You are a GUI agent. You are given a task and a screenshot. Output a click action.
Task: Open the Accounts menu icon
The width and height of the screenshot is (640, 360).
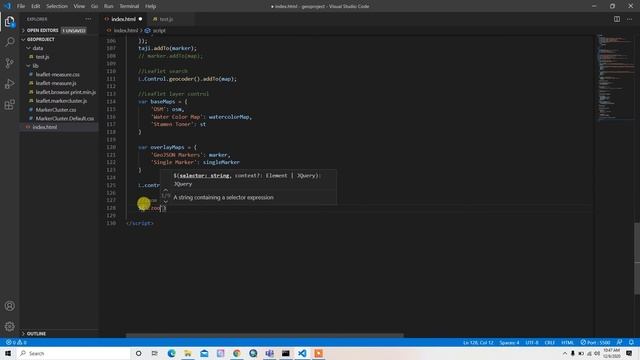point(9,306)
